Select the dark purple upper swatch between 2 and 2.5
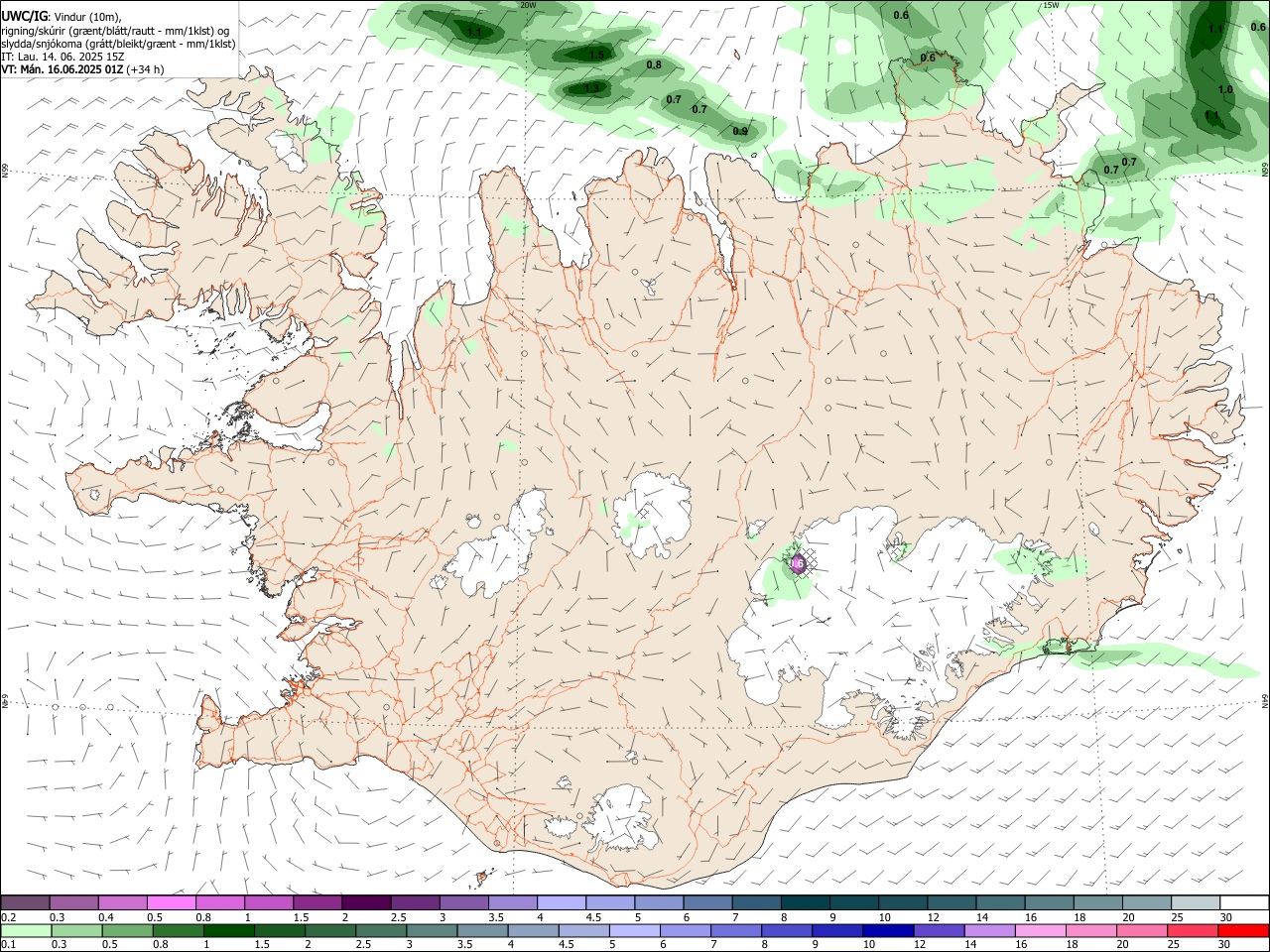The height and width of the screenshot is (952, 1270). tap(366, 902)
